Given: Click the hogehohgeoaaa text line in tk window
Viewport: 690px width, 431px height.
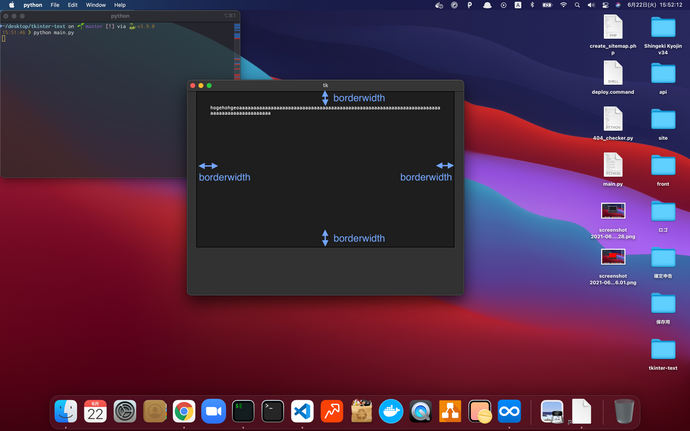Looking at the screenshot, I should [x=325, y=108].
